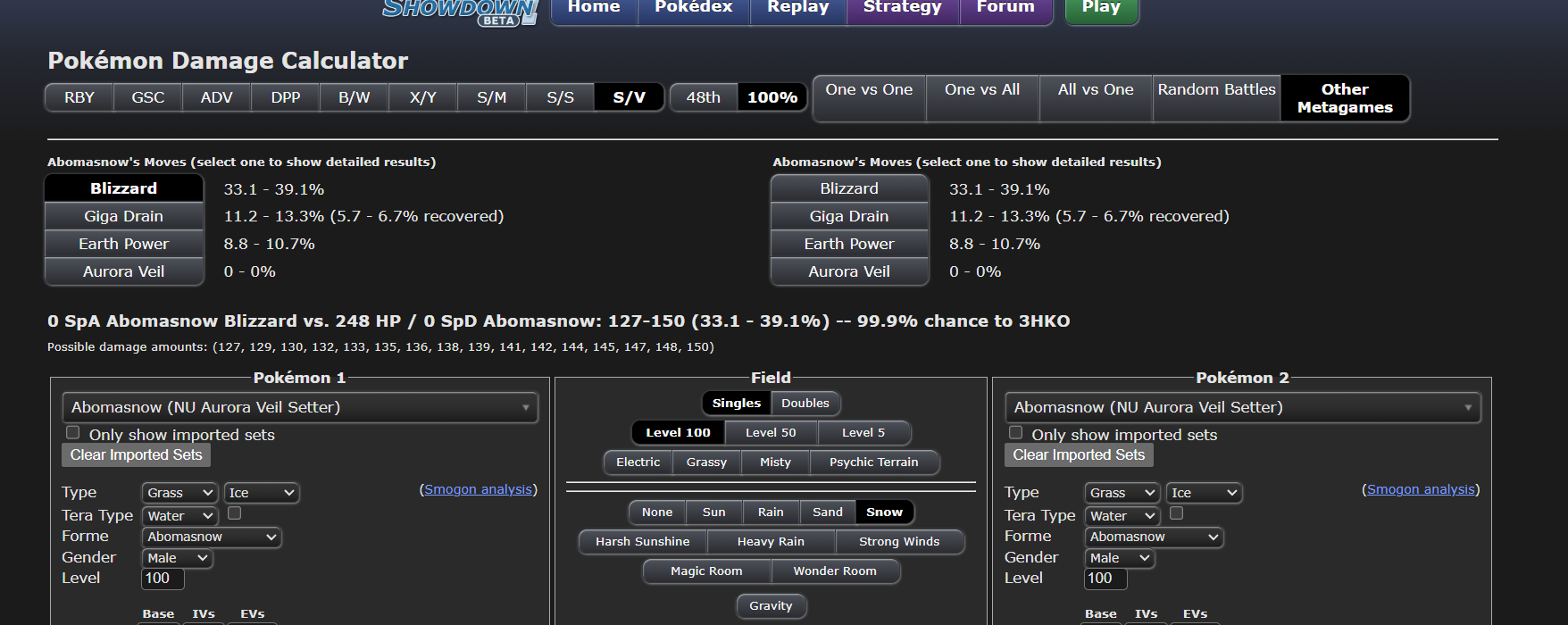Tick Pokémon 2 only show imported sets
The image size is (1568, 625).
coord(1016,432)
